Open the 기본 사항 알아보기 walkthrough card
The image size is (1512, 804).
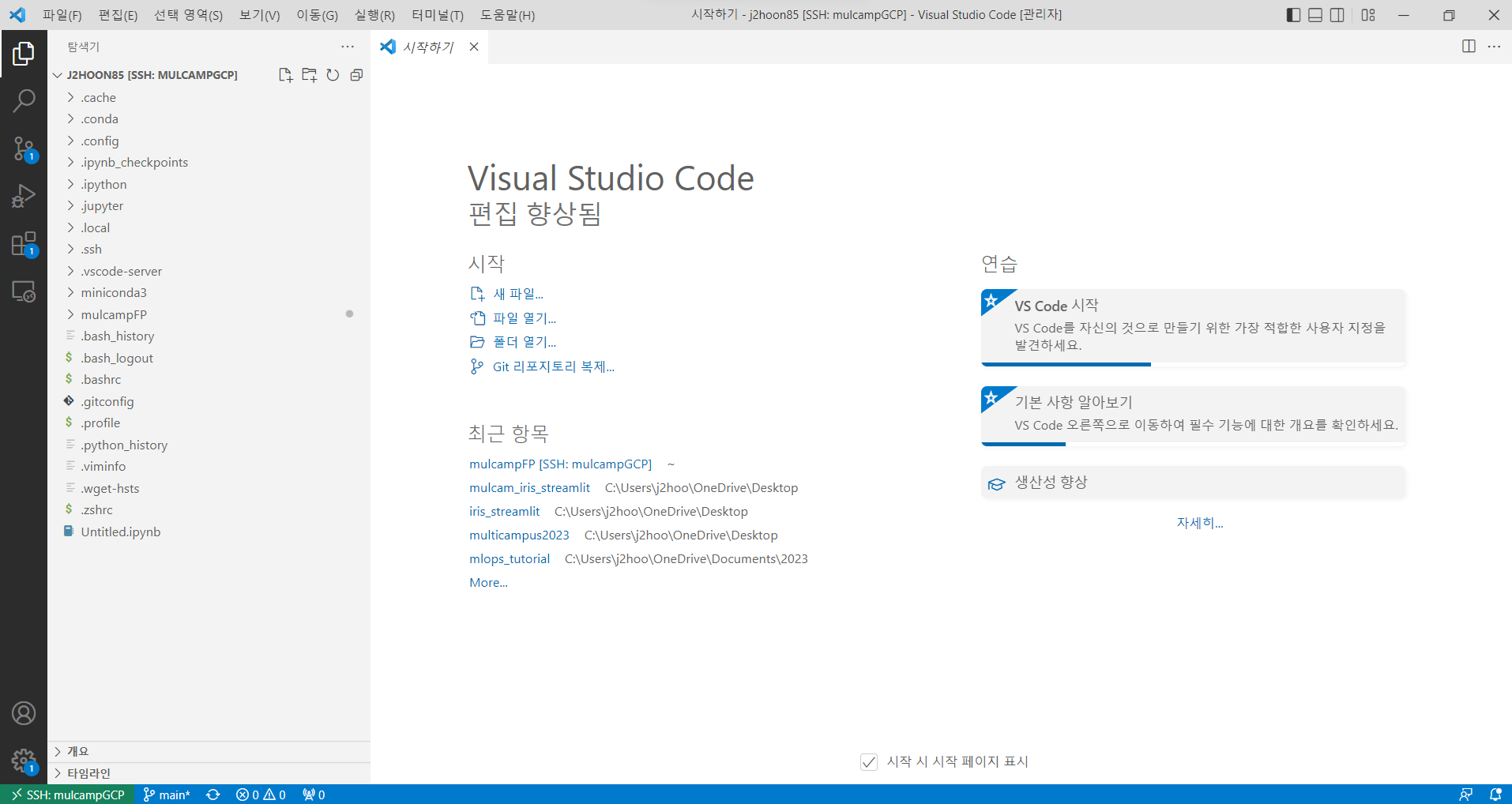[1193, 415]
